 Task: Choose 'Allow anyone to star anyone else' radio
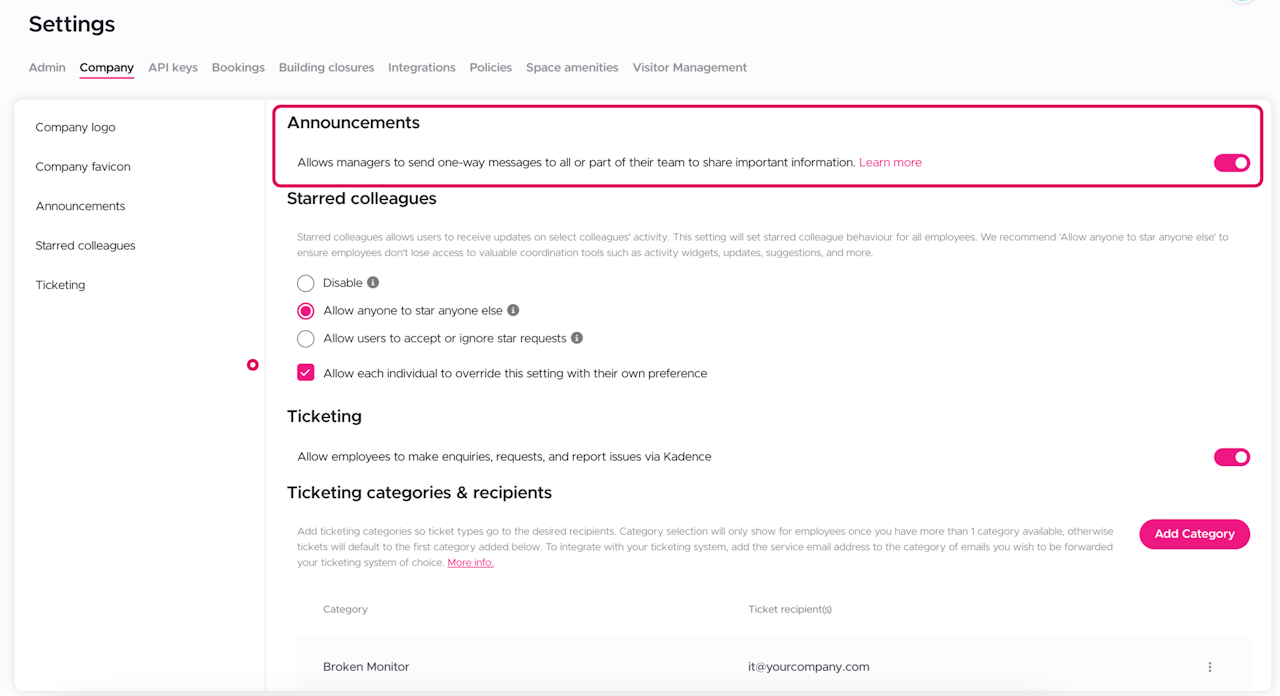(x=306, y=311)
